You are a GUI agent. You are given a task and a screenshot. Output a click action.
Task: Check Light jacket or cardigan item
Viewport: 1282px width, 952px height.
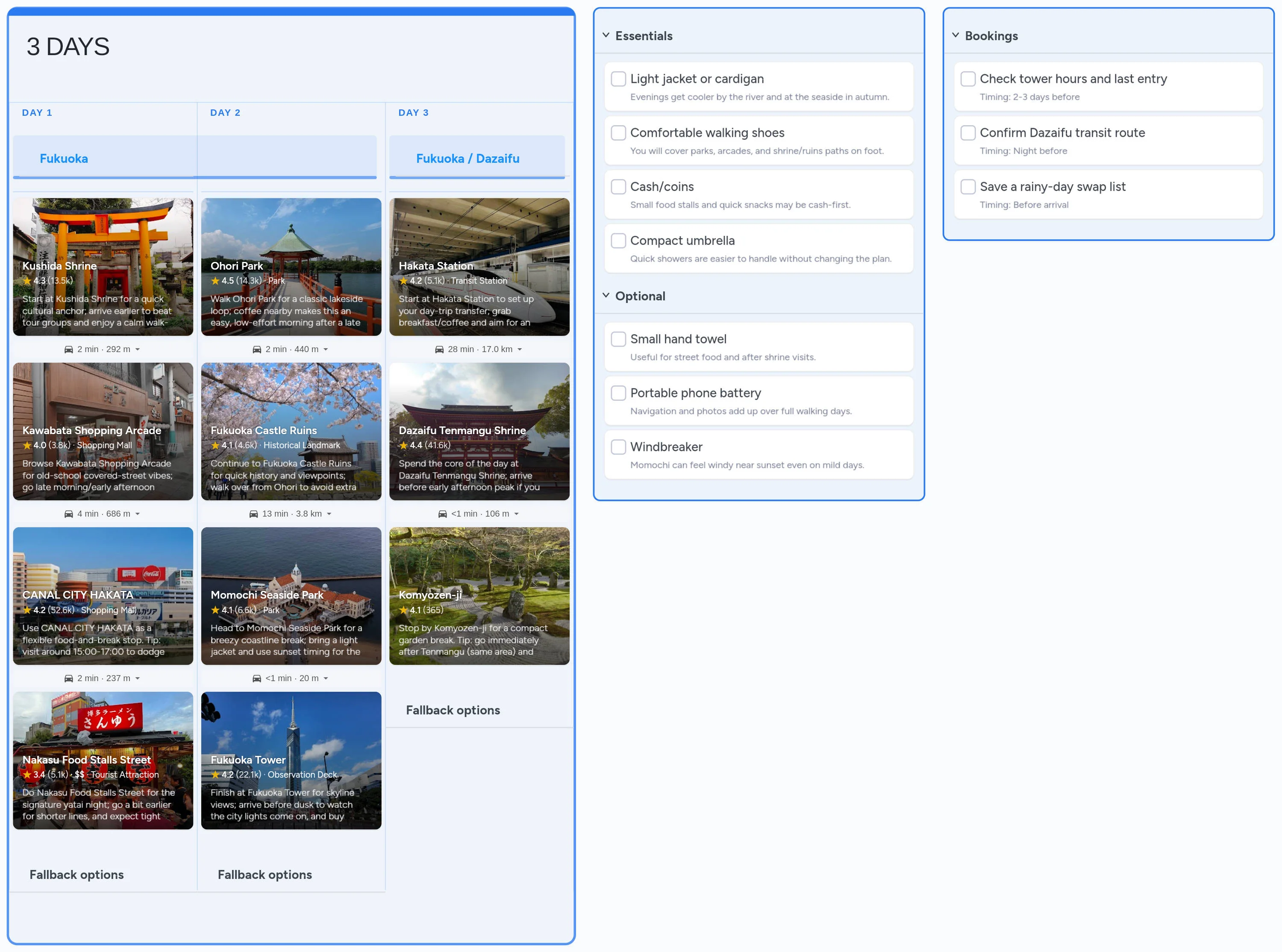(x=618, y=79)
